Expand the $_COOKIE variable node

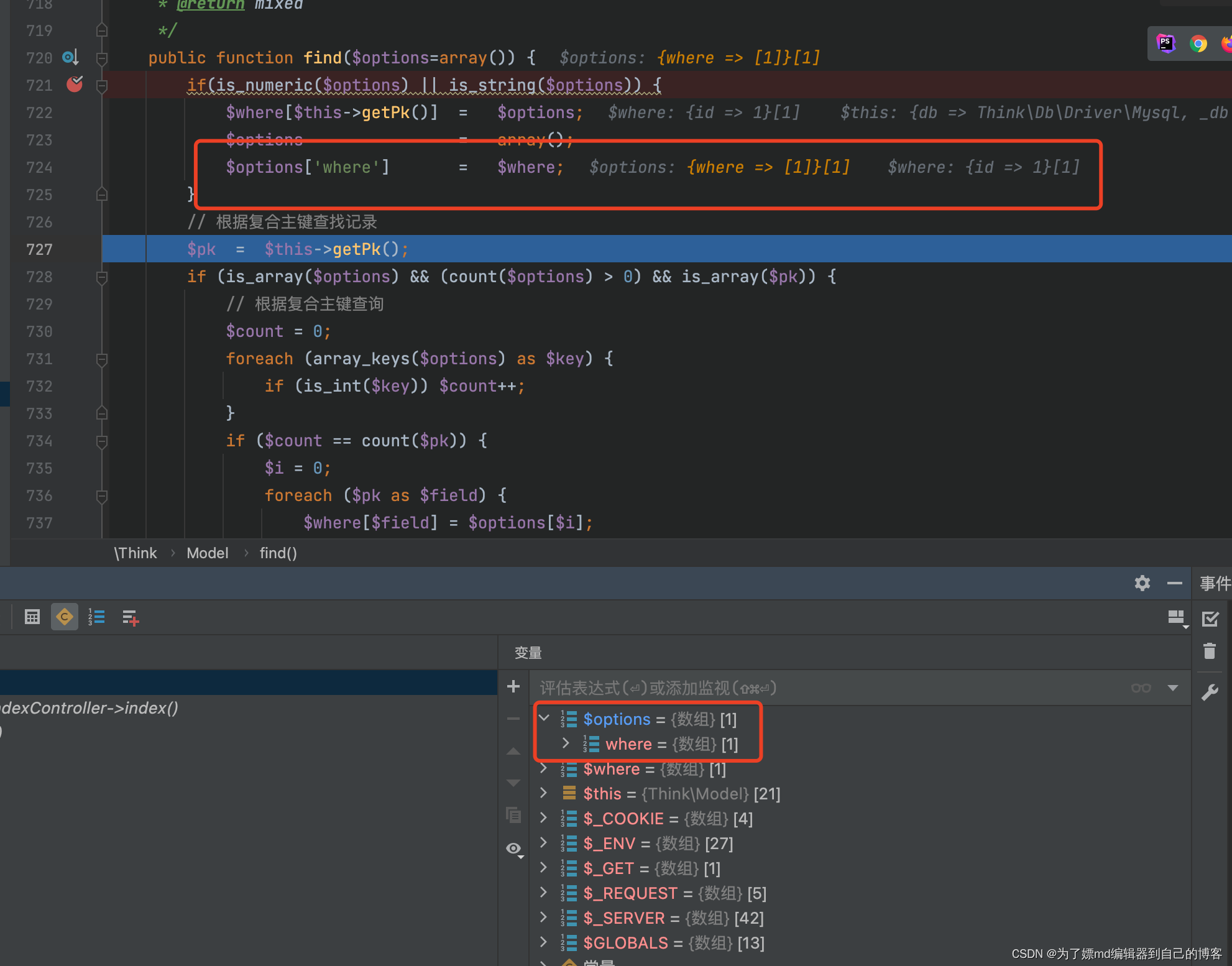tap(544, 817)
